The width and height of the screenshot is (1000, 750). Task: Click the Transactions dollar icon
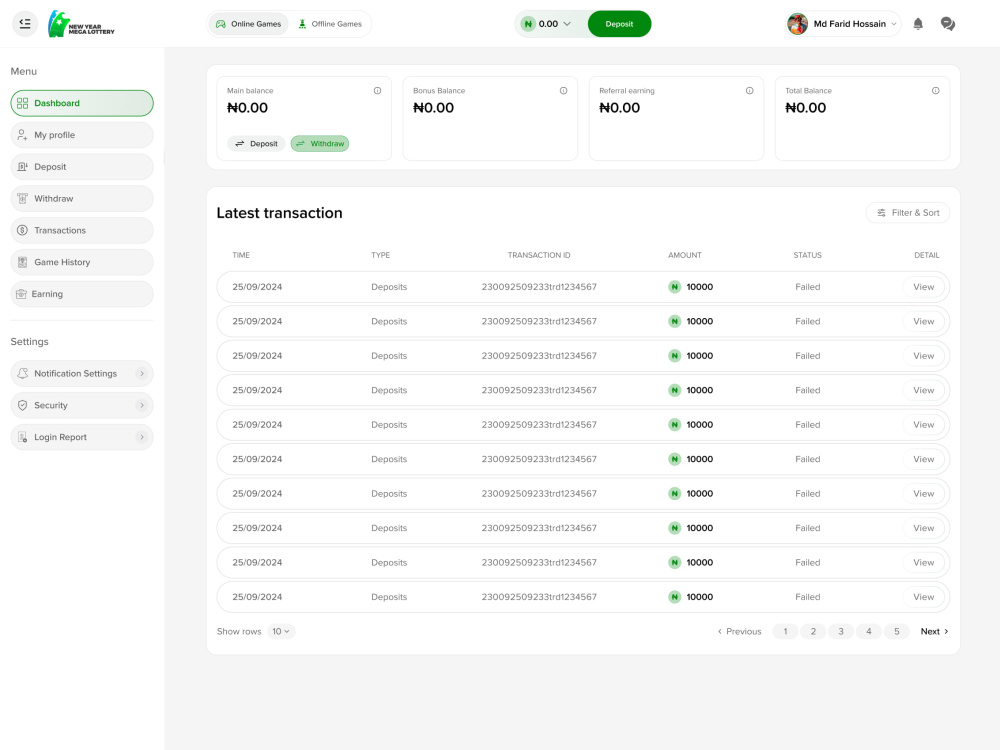pyautogui.click(x=22, y=230)
